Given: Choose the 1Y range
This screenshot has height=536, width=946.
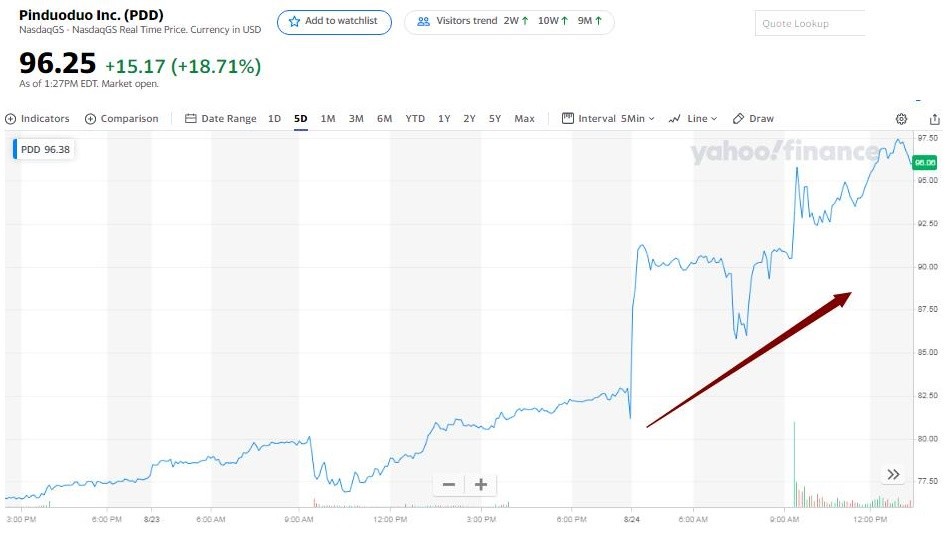Looking at the screenshot, I should click(444, 119).
